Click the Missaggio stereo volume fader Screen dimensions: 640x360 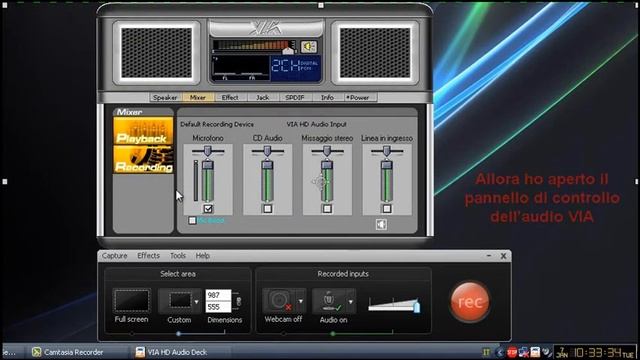tap(327, 180)
